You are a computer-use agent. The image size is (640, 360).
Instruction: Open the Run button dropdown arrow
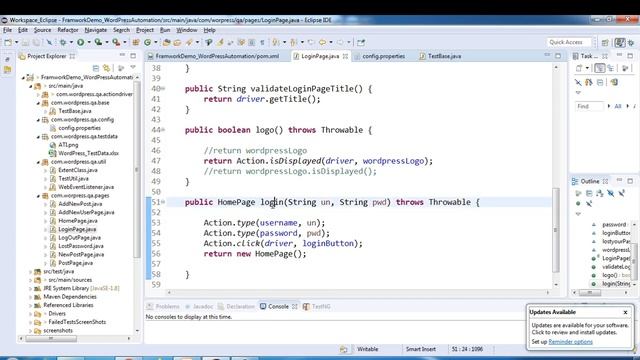89,42
